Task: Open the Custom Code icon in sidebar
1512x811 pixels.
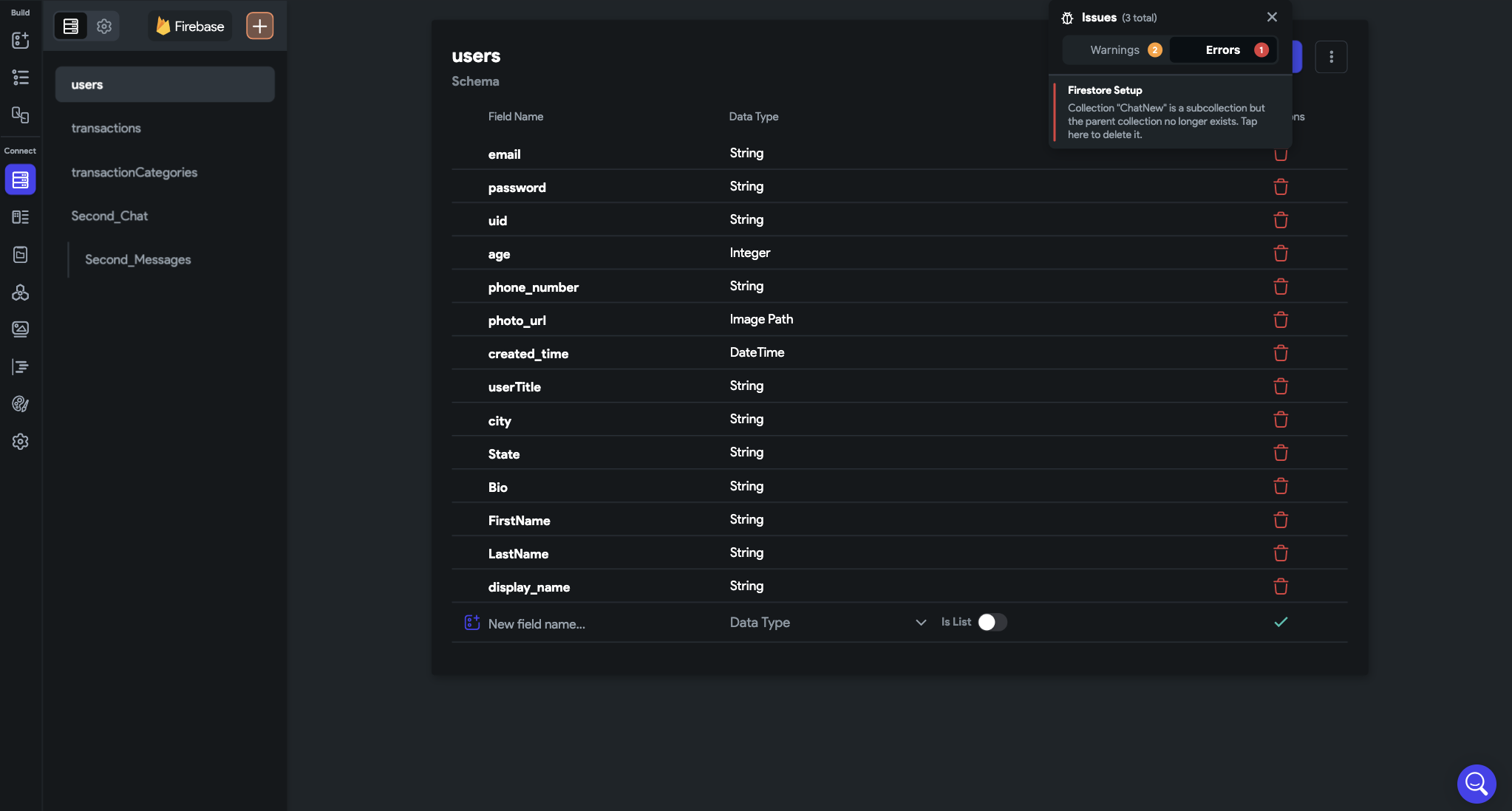Action: 21,115
